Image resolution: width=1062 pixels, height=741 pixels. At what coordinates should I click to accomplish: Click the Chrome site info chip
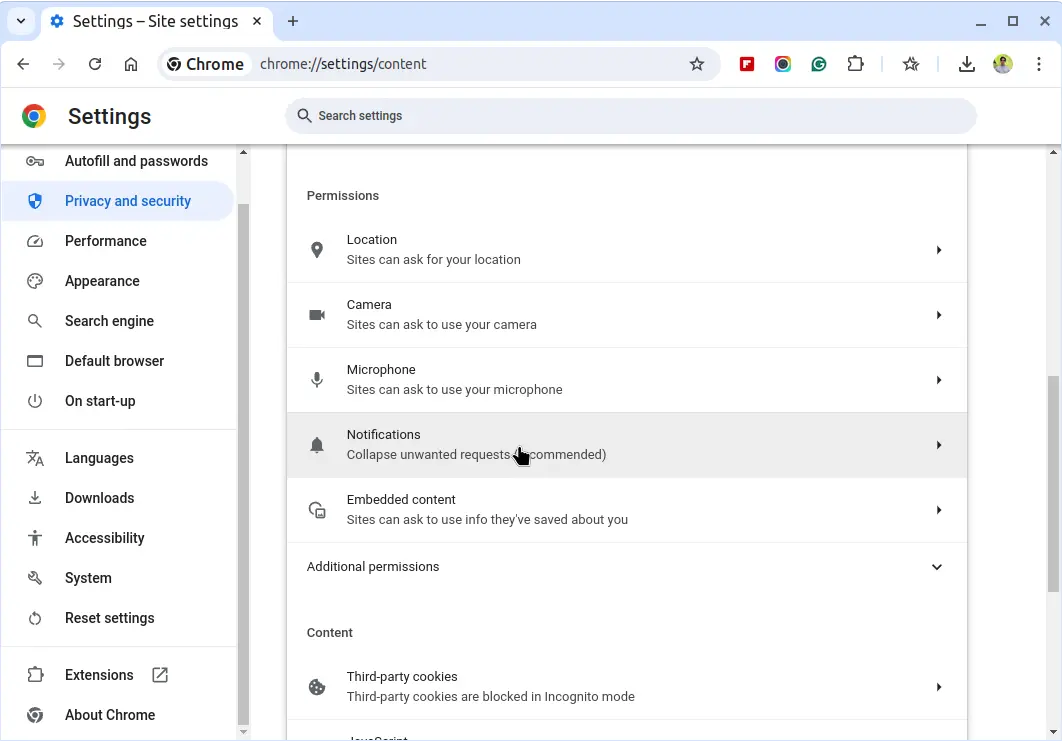click(205, 64)
